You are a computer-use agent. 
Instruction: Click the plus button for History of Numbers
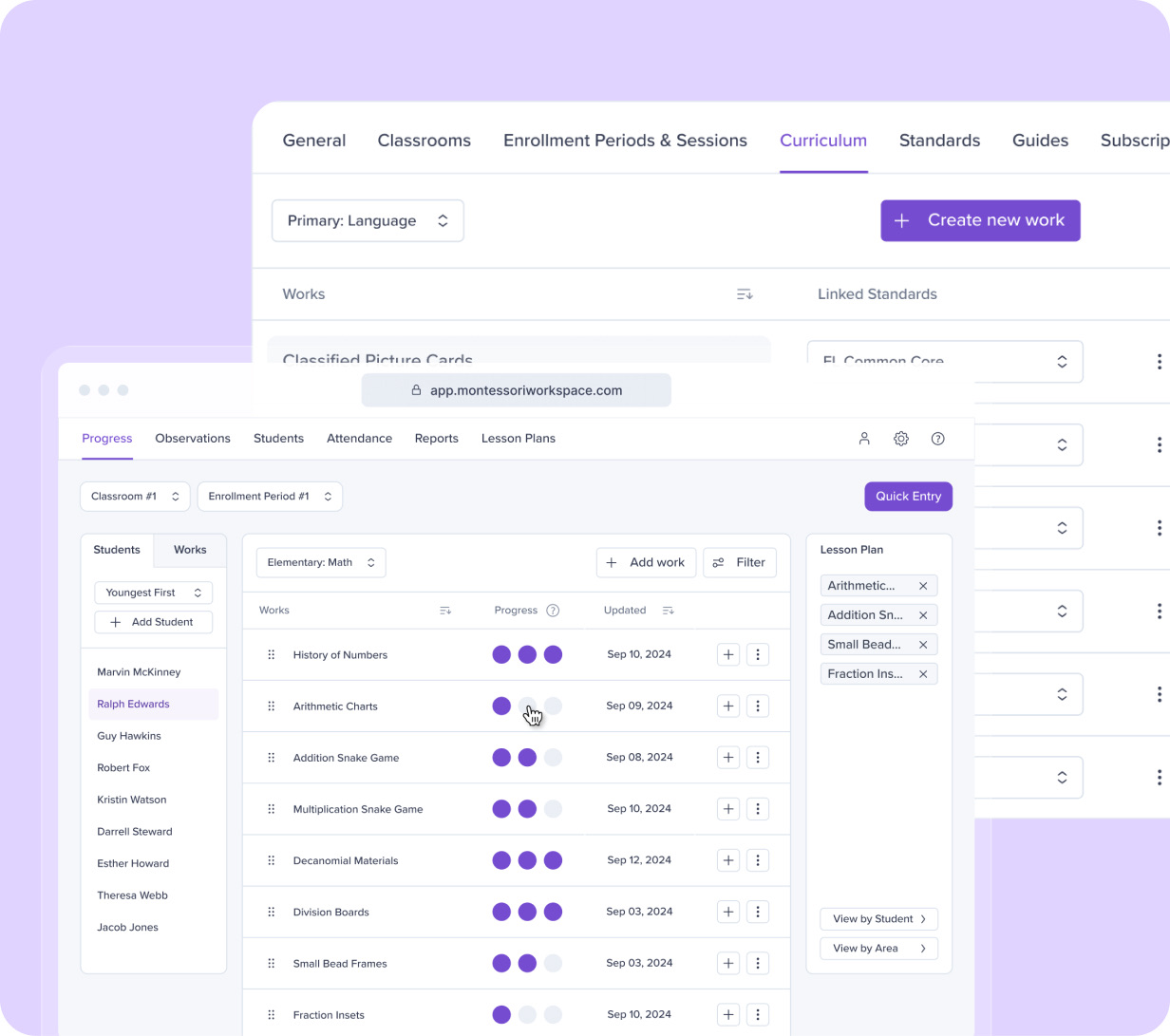(x=728, y=654)
